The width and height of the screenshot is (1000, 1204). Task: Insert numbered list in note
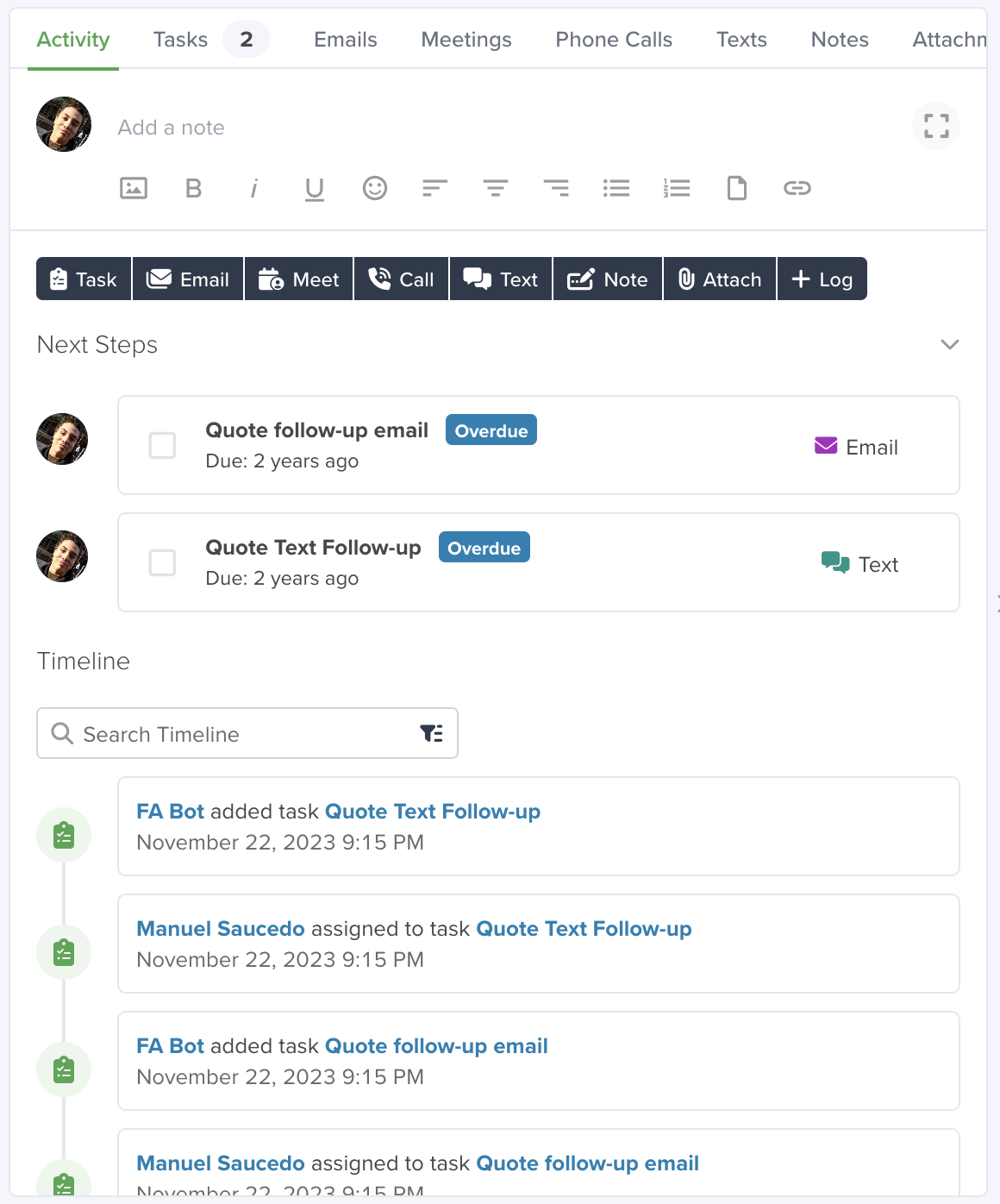(677, 188)
